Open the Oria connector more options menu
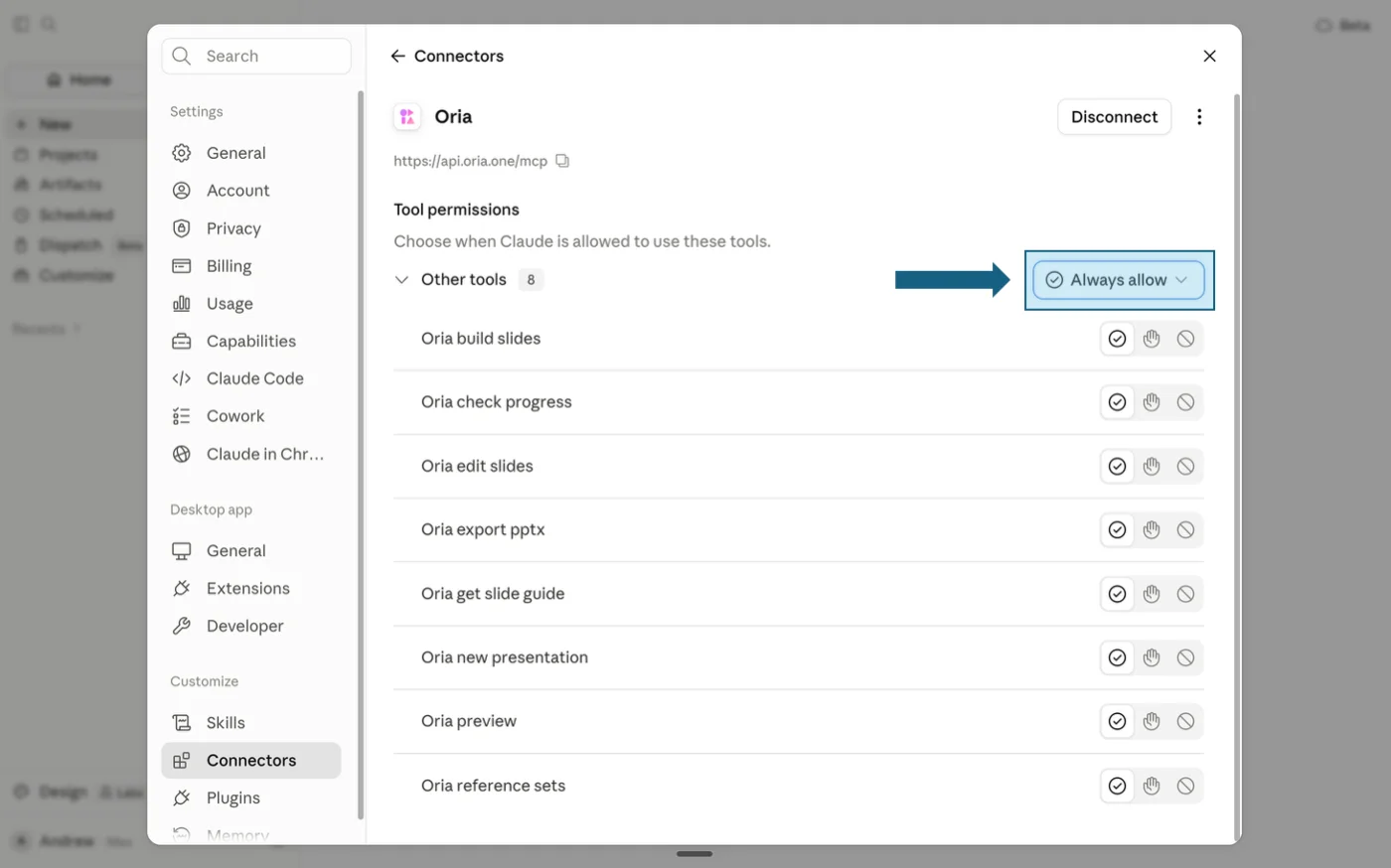Viewport: 1391px width, 868px height. tap(1199, 117)
